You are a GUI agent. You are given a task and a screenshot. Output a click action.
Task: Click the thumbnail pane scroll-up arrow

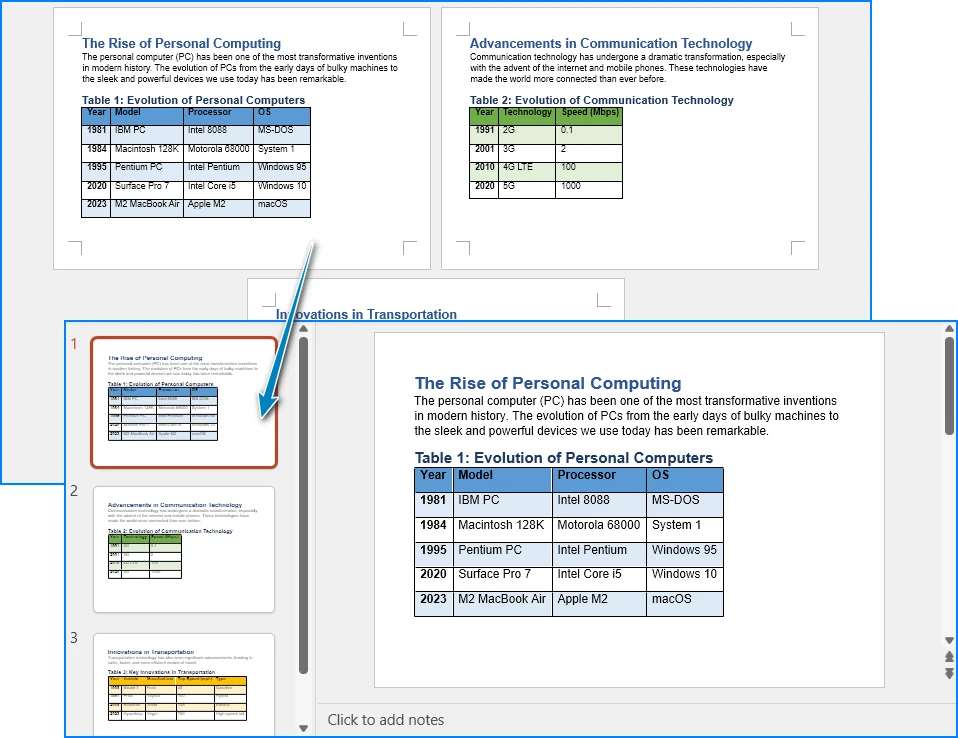tap(304, 328)
